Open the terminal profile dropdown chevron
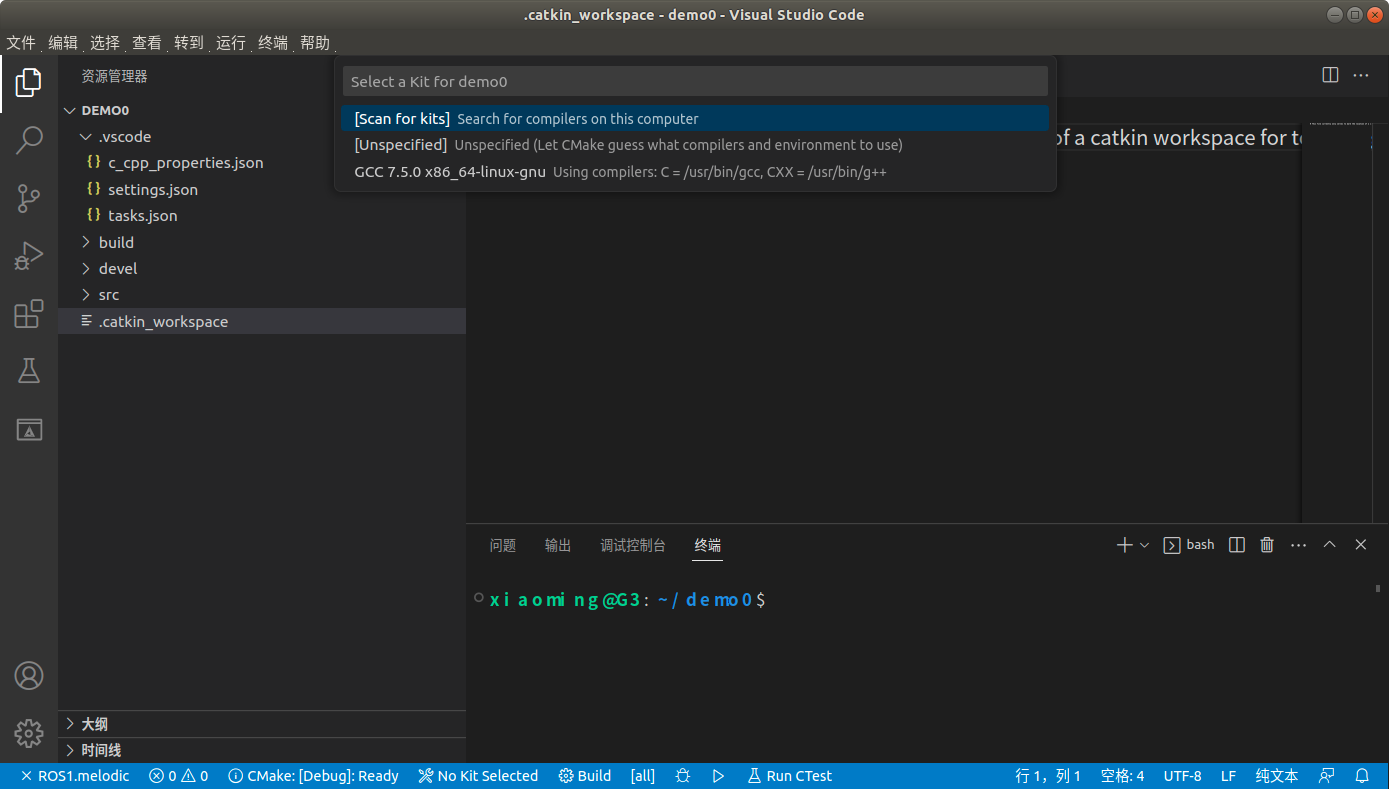The width and height of the screenshot is (1389, 789). 1144,544
